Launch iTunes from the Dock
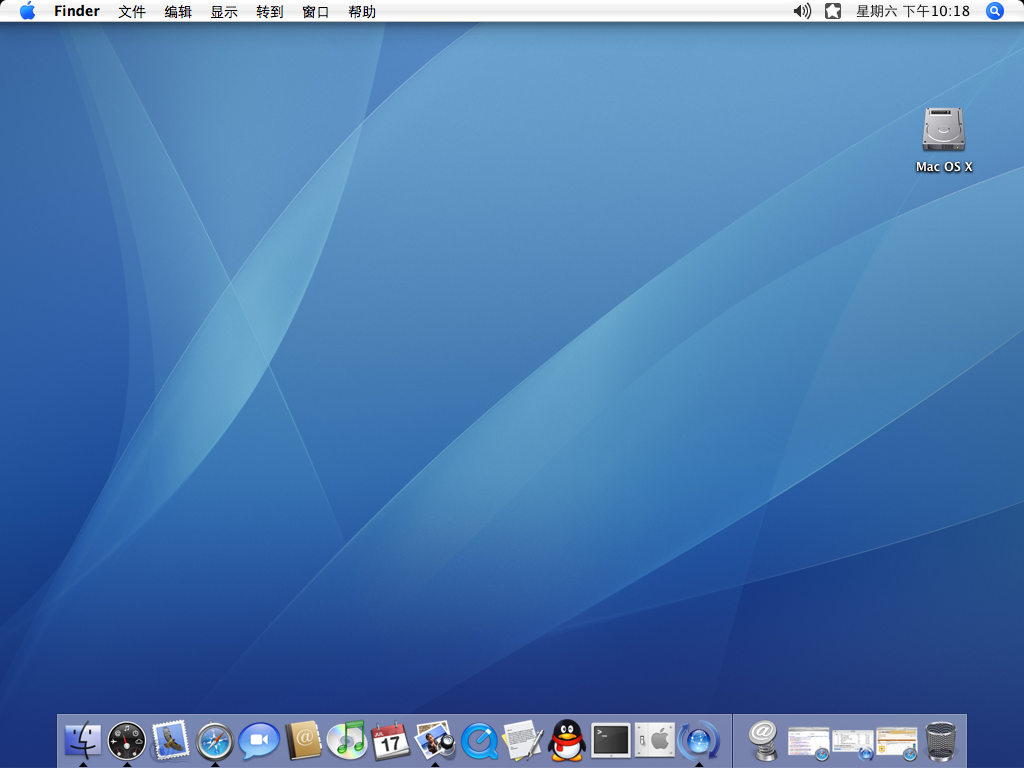Viewport: 1024px width, 768px height. (347, 740)
